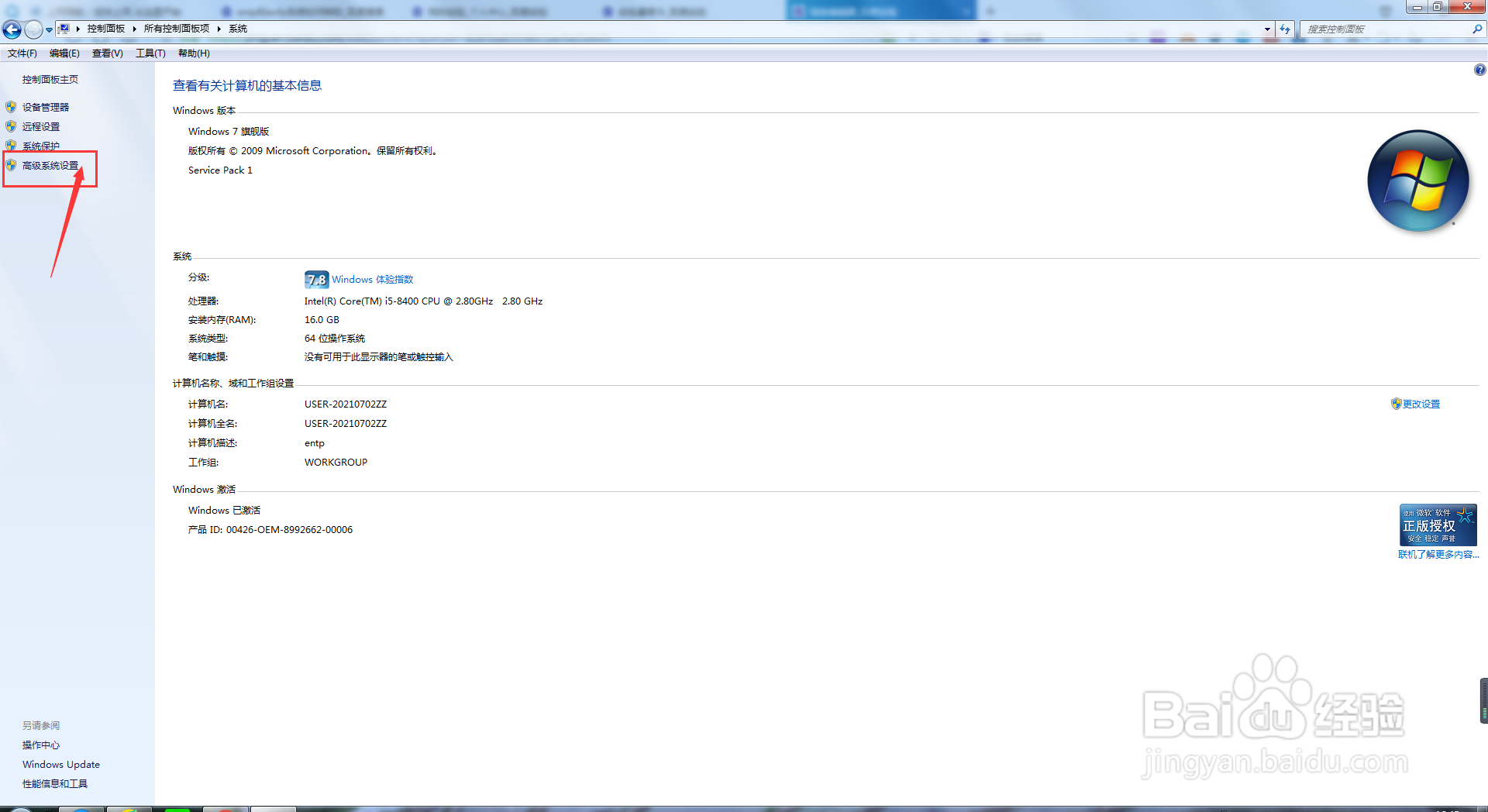Click the WORKGROUP workgroup value

point(336,463)
